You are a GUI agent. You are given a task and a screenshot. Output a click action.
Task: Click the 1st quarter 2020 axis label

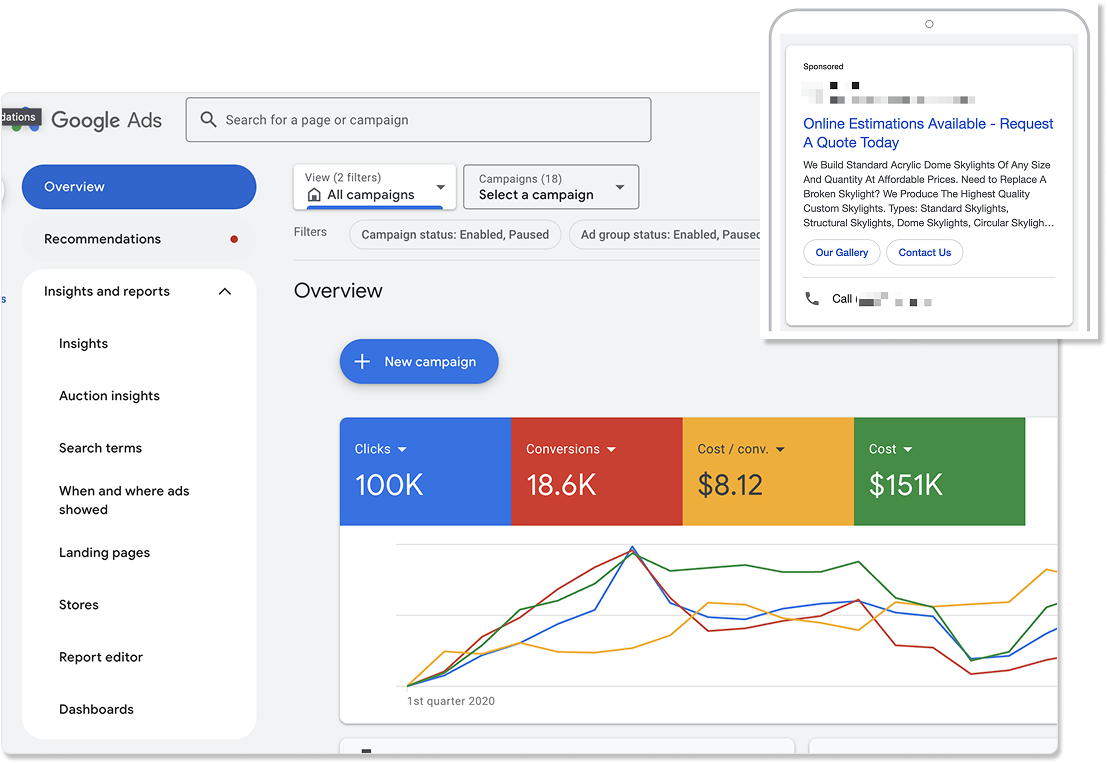click(450, 701)
